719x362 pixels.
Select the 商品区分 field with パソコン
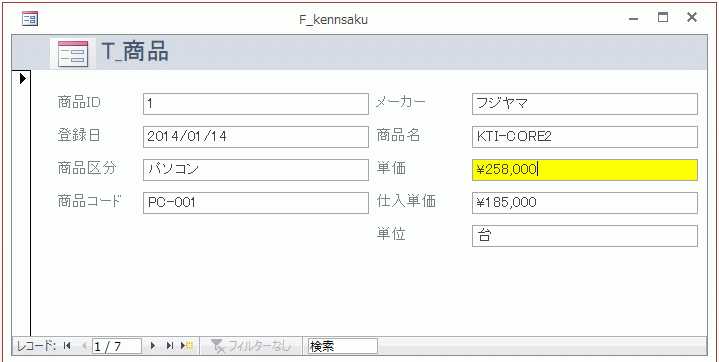point(256,170)
